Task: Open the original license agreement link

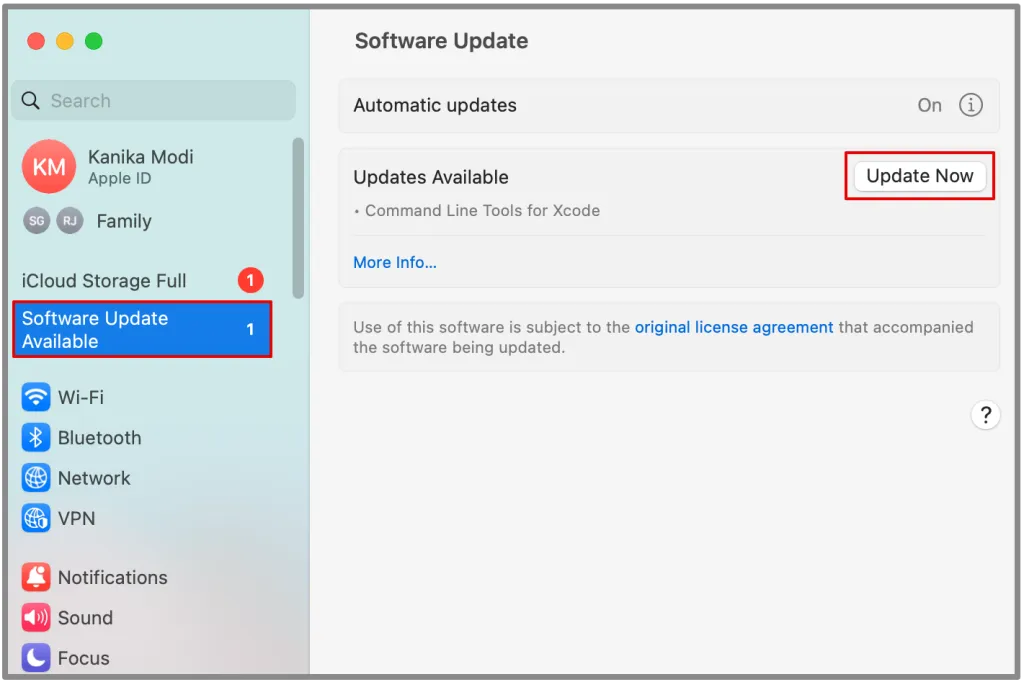Action: 734,327
